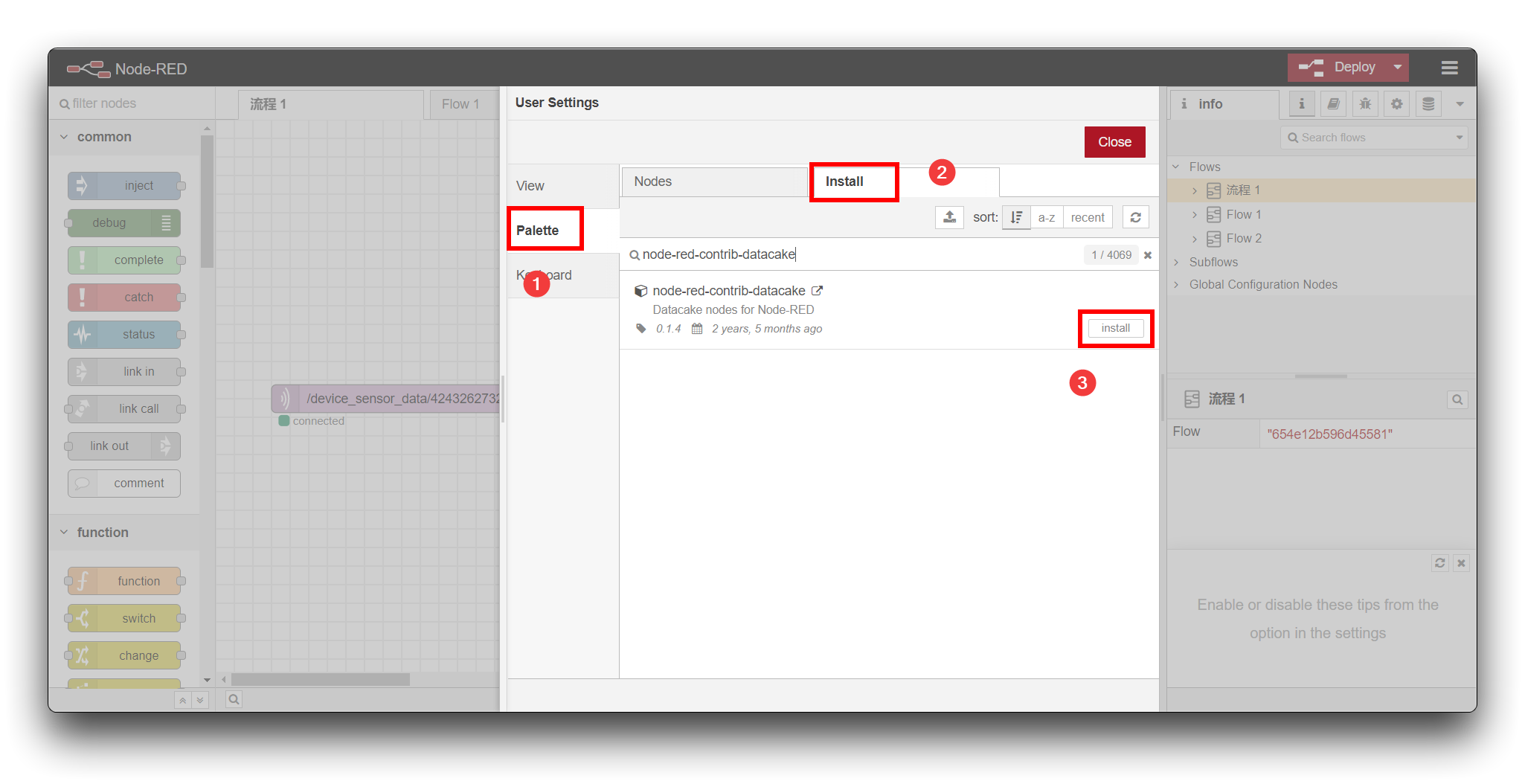The image size is (1525, 784).
Task: Select the change node in palette
Action: [x=124, y=655]
